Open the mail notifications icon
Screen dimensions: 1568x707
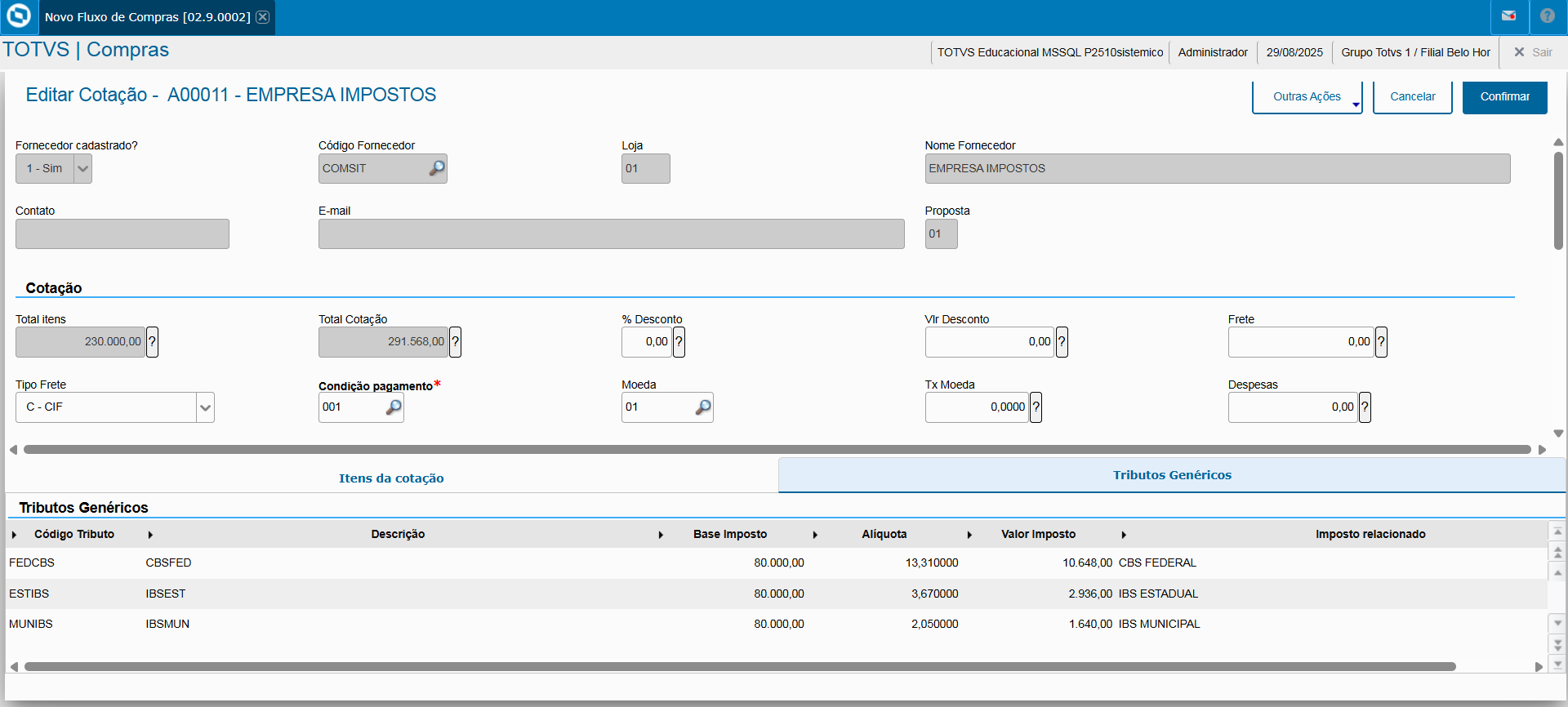click(x=1508, y=16)
